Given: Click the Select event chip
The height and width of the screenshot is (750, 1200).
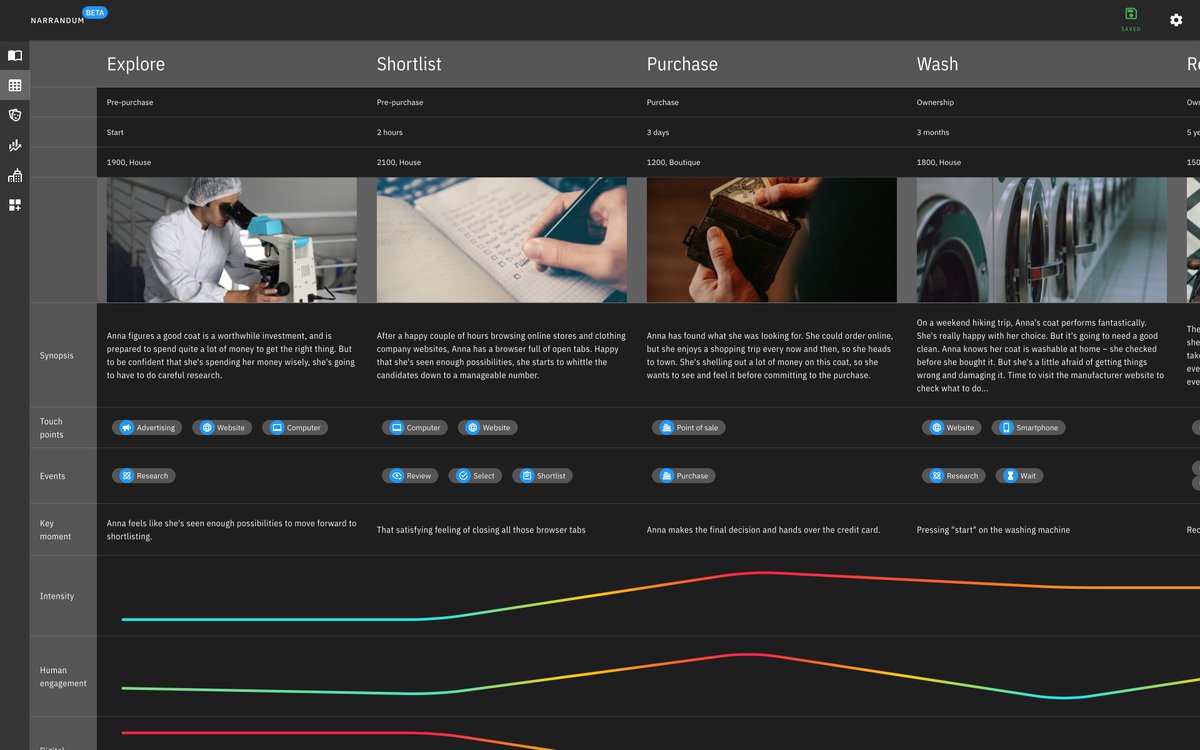Looking at the screenshot, I should tap(475, 476).
